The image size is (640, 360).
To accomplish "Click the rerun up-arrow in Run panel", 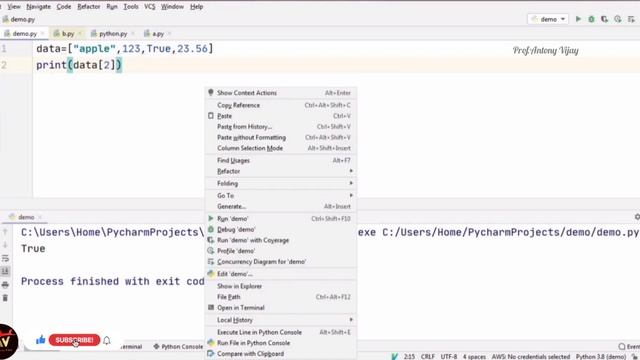I will tap(5, 232).
